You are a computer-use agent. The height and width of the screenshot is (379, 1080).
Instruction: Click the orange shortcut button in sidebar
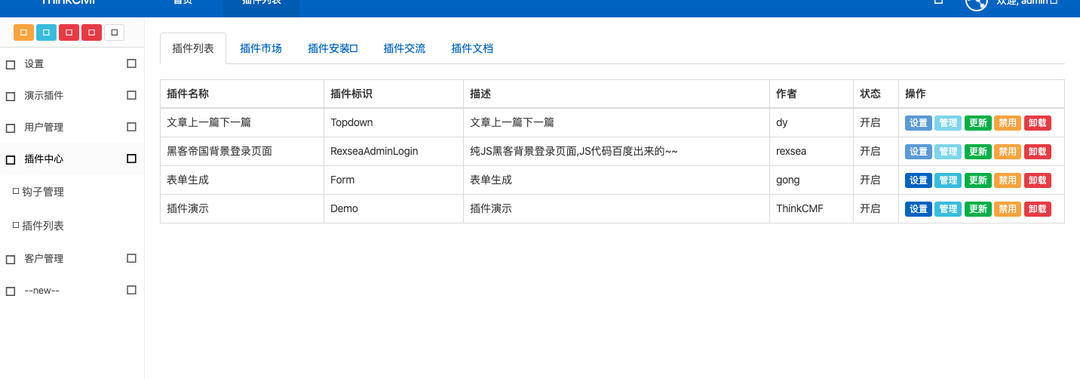23,32
